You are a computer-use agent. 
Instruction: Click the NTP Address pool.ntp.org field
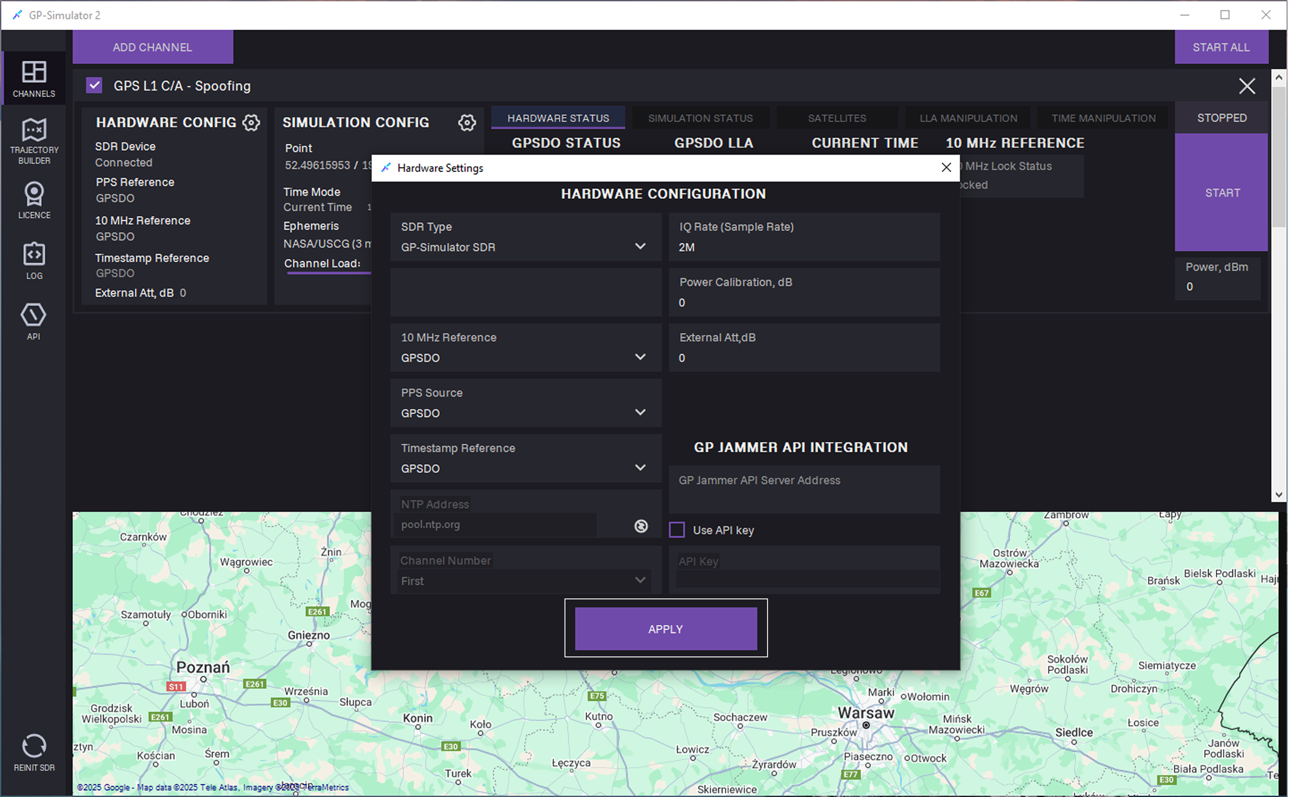(x=497, y=525)
